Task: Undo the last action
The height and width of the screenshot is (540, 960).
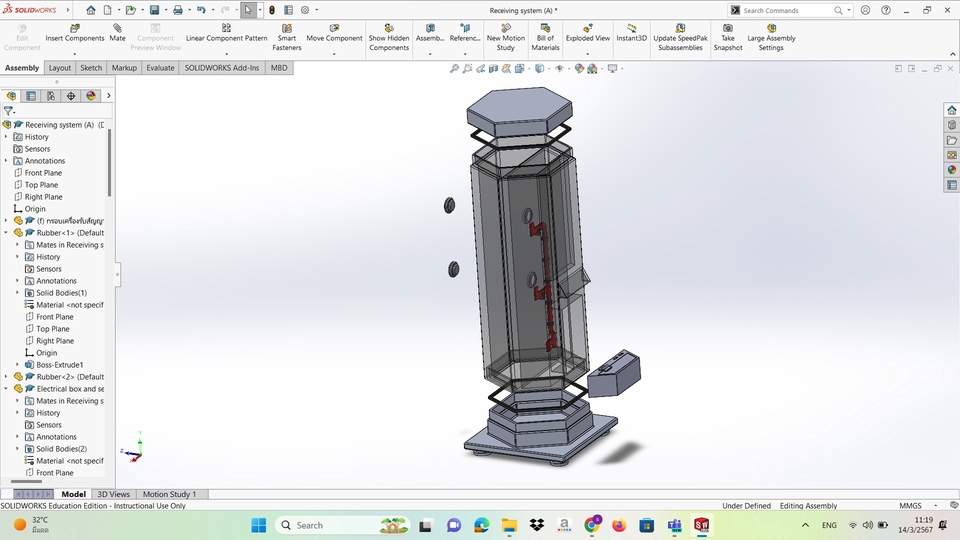Action: pyautogui.click(x=201, y=10)
